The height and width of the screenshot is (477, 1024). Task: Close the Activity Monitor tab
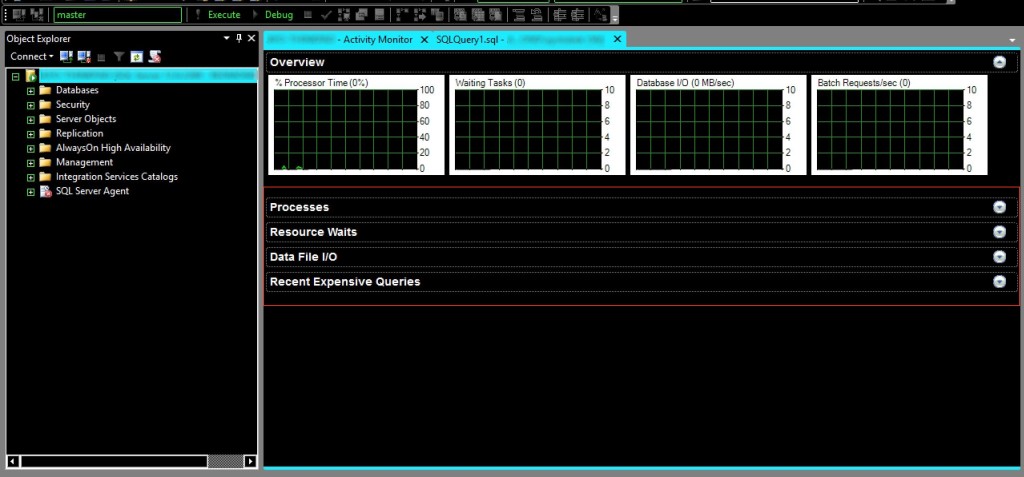pyautogui.click(x=424, y=39)
